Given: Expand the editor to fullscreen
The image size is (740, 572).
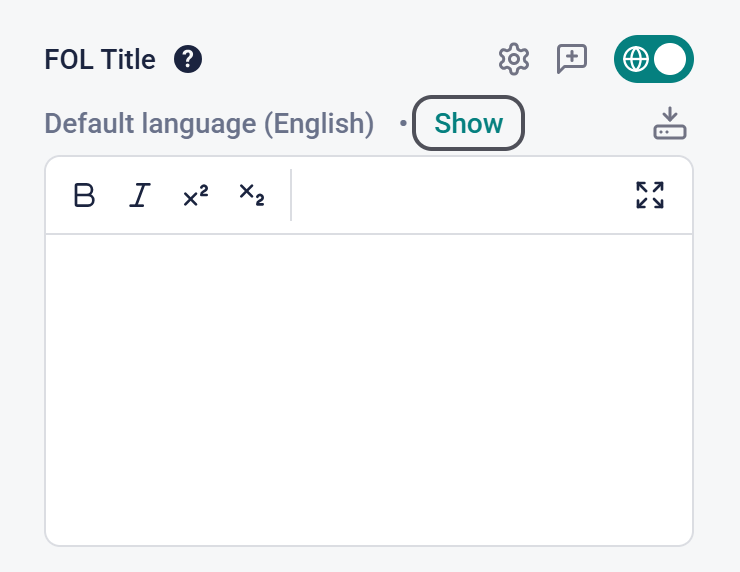Looking at the screenshot, I should click(x=650, y=195).
